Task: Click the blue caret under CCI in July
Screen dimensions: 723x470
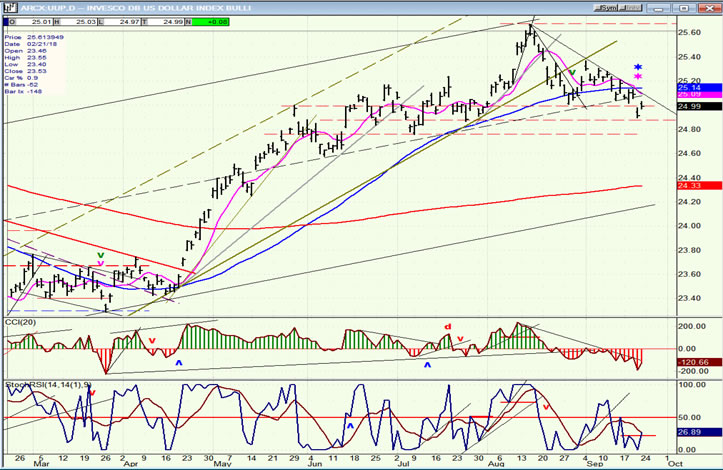Action: 427,365
